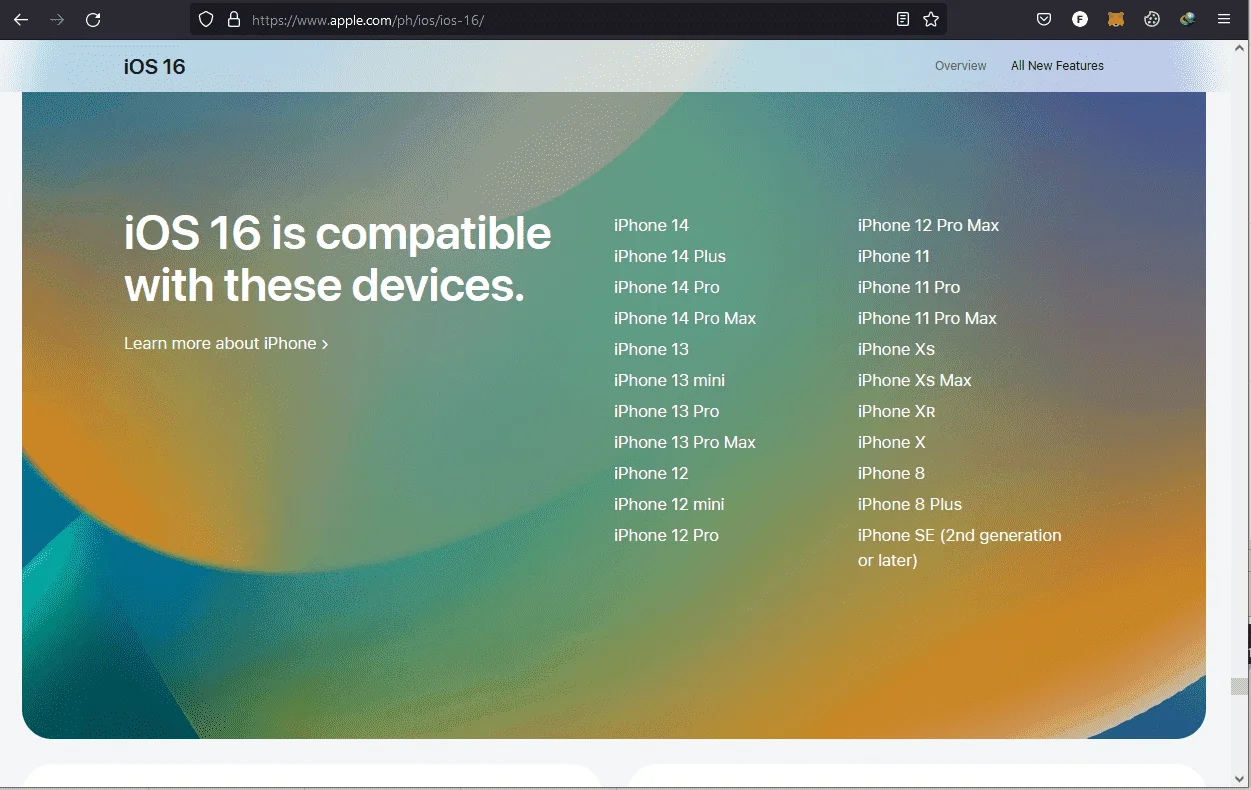
Task: Click the text iPhone 11 Pro Max
Action: (x=927, y=318)
